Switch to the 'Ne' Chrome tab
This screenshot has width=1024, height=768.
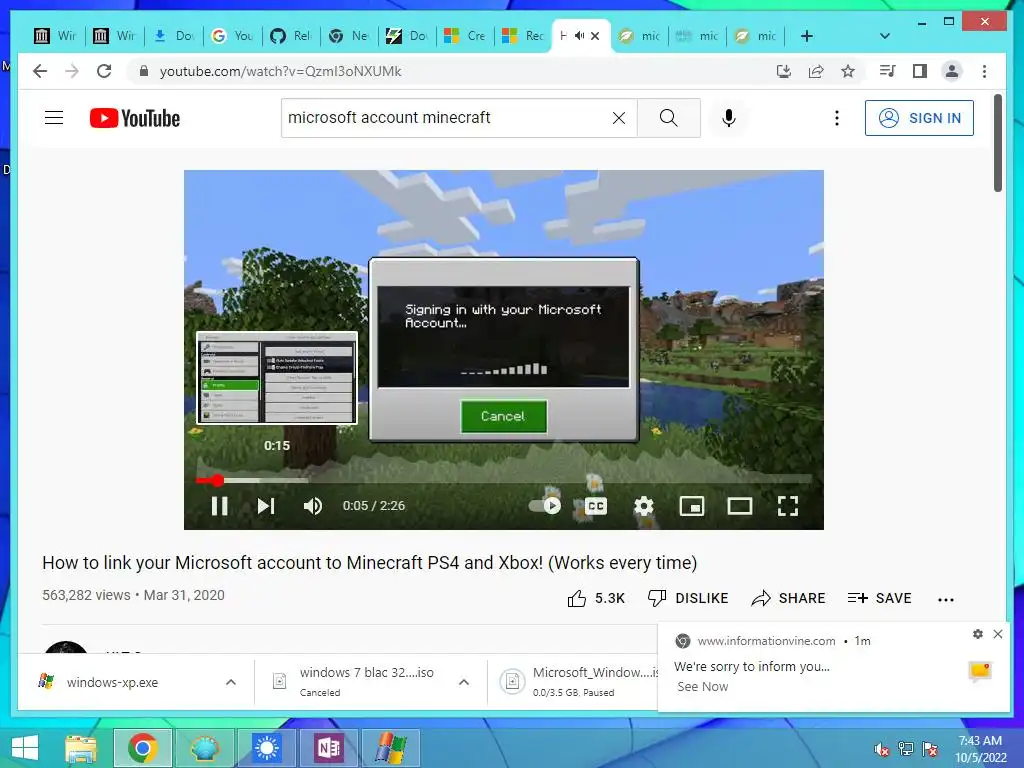point(349,36)
